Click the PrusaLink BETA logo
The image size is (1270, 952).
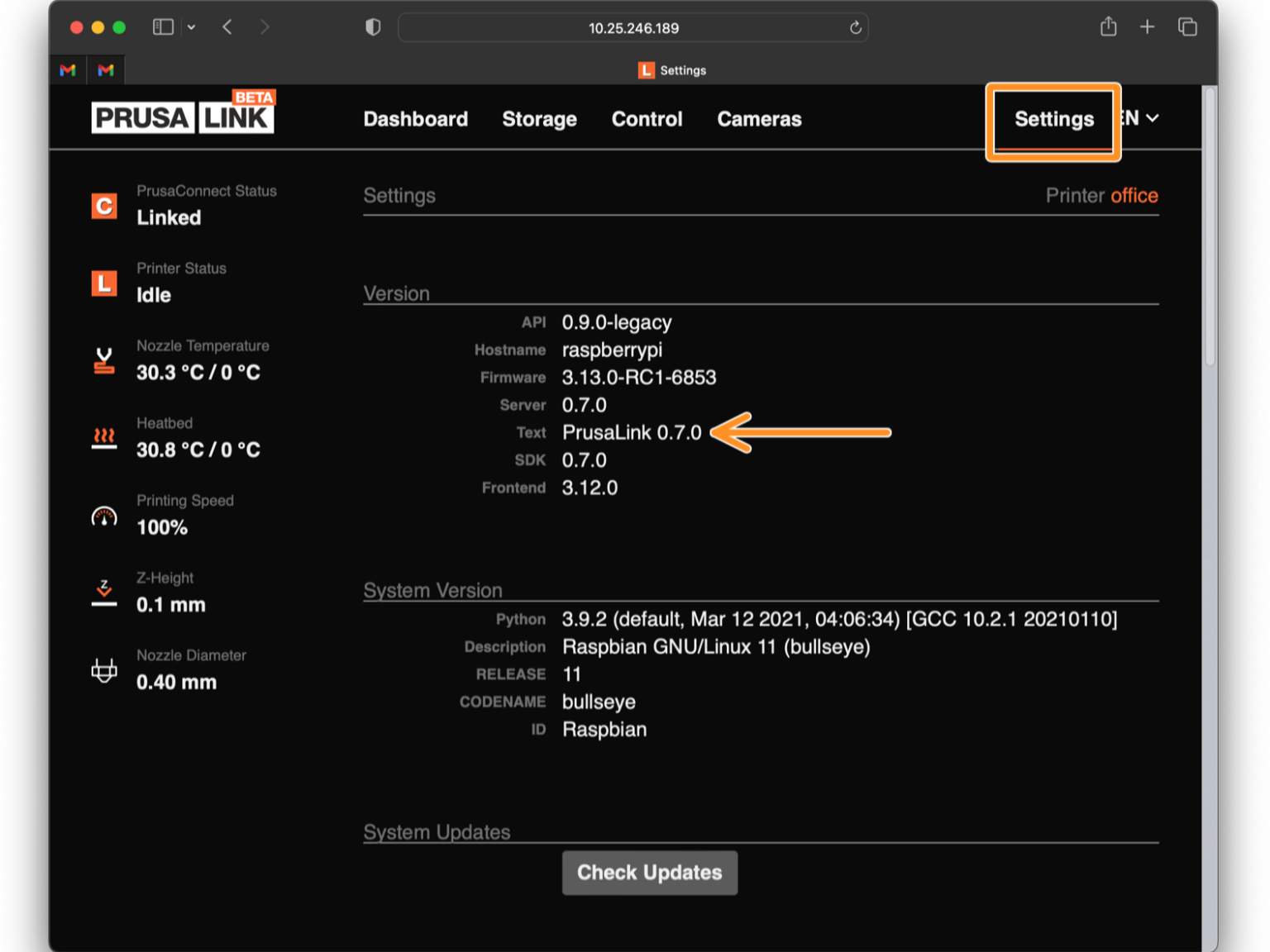(x=183, y=114)
